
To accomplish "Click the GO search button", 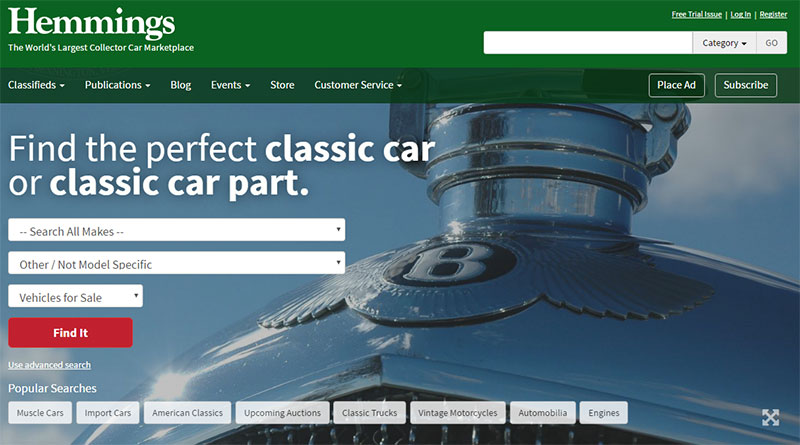I will pos(771,43).
